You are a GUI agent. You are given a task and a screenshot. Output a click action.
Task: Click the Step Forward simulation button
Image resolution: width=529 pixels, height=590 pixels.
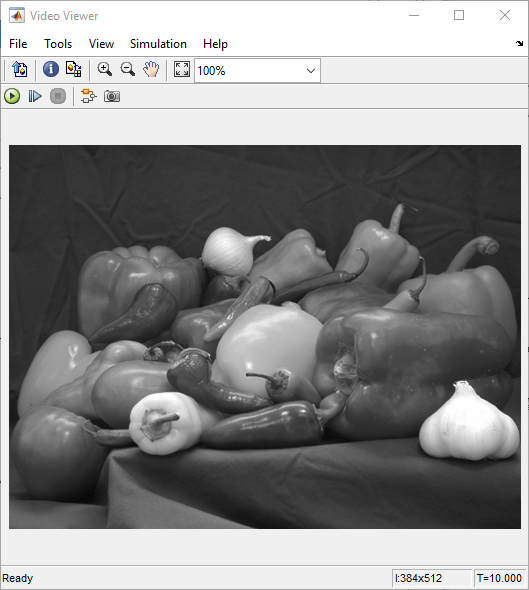point(35,96)
